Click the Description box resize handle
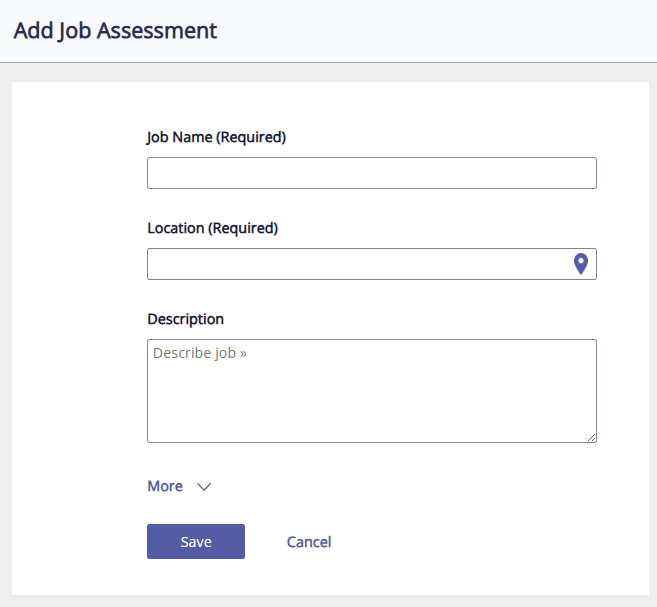The width and height of the screenshot is (657, 607). coord(592,437)
